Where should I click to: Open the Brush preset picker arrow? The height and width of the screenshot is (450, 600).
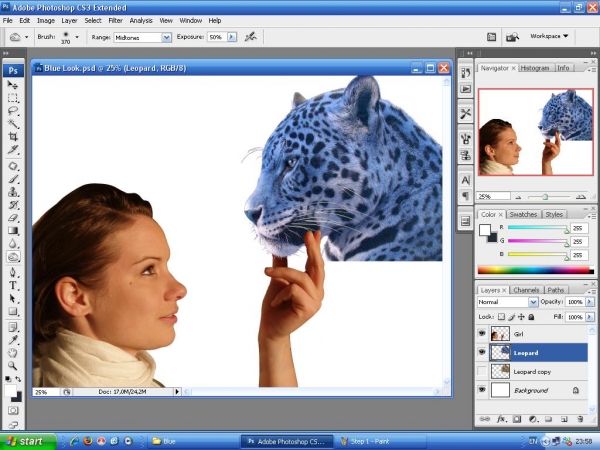77,37
